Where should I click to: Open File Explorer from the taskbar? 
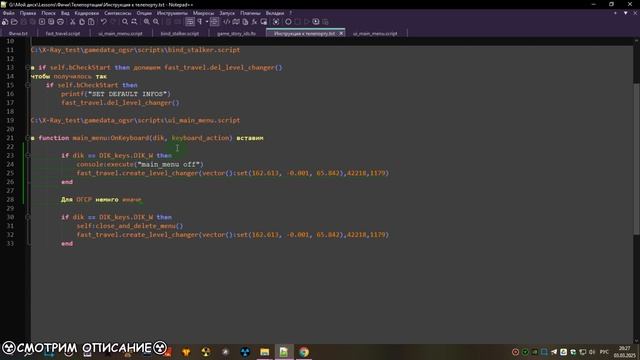pyautogui.click(x=264, y=352)
